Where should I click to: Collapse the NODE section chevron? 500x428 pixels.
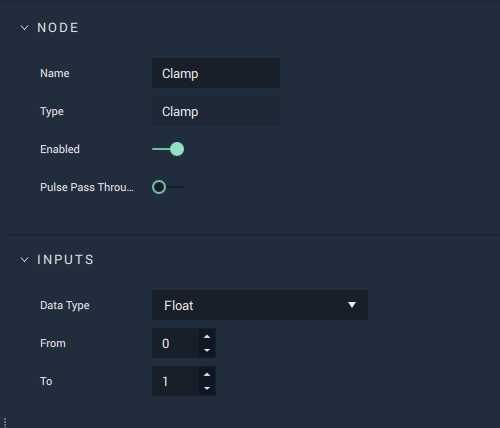point(24,28)
